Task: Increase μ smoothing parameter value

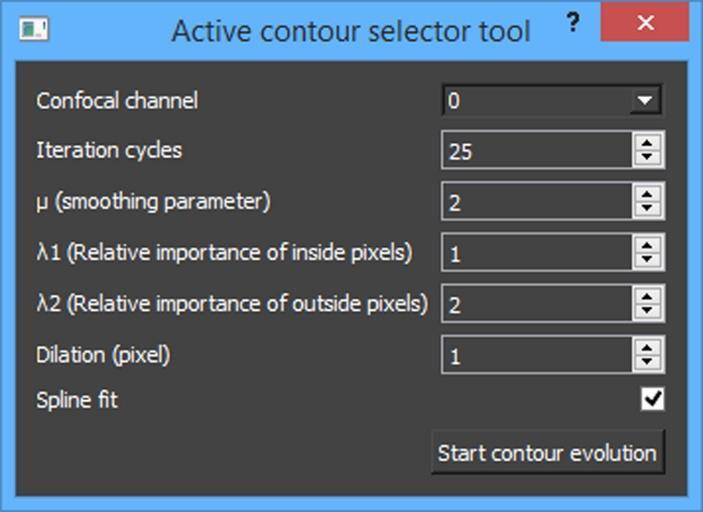Action: [x=647, y=194]
